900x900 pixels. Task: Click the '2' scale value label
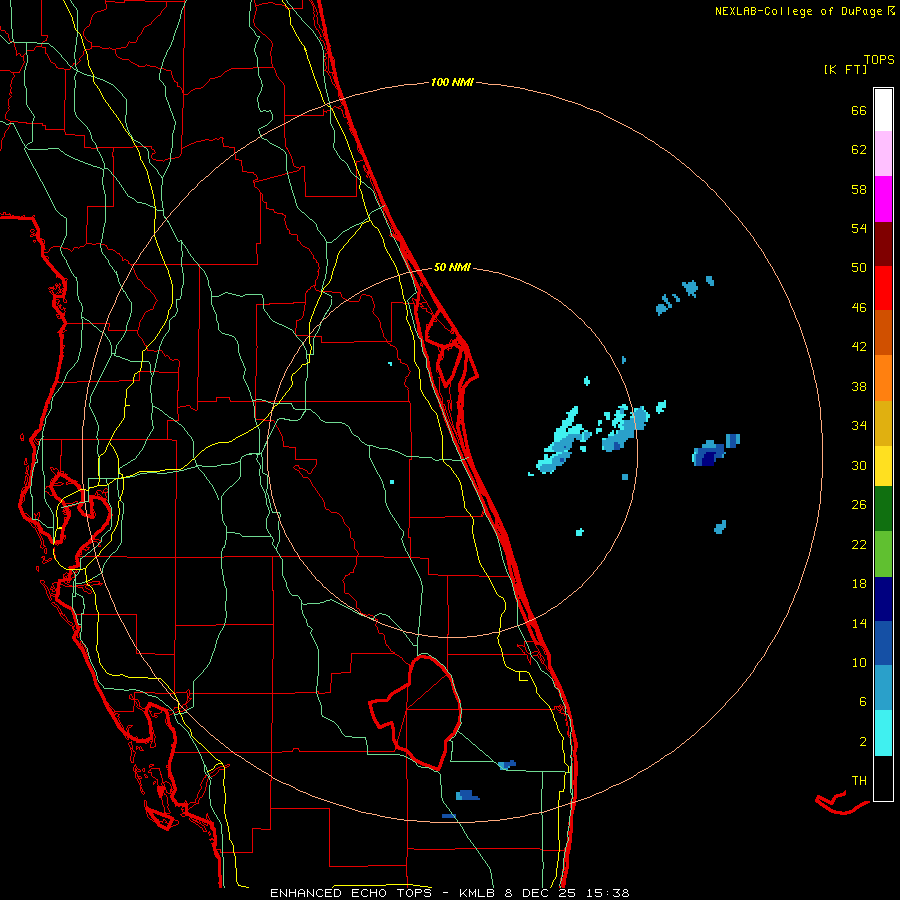863,742
